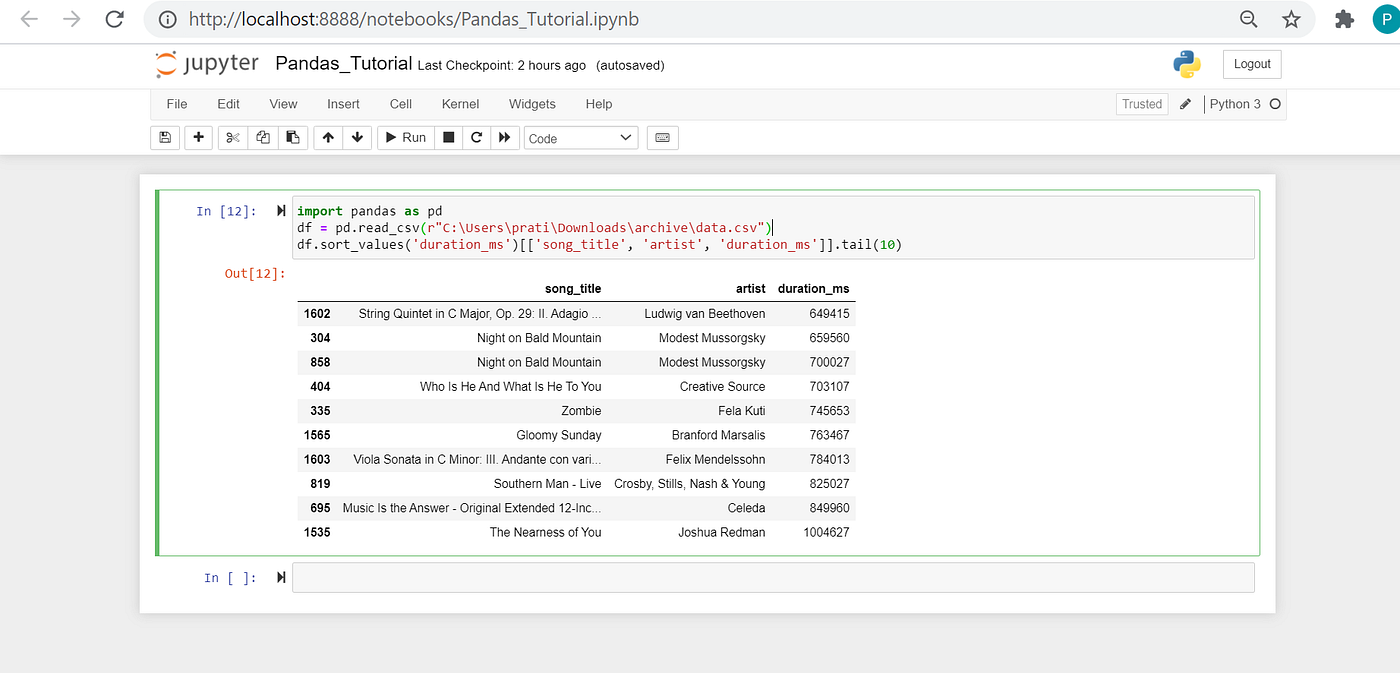
Task: Open the Cell menu
Action: pyautogui.click(x=400, y=103)
